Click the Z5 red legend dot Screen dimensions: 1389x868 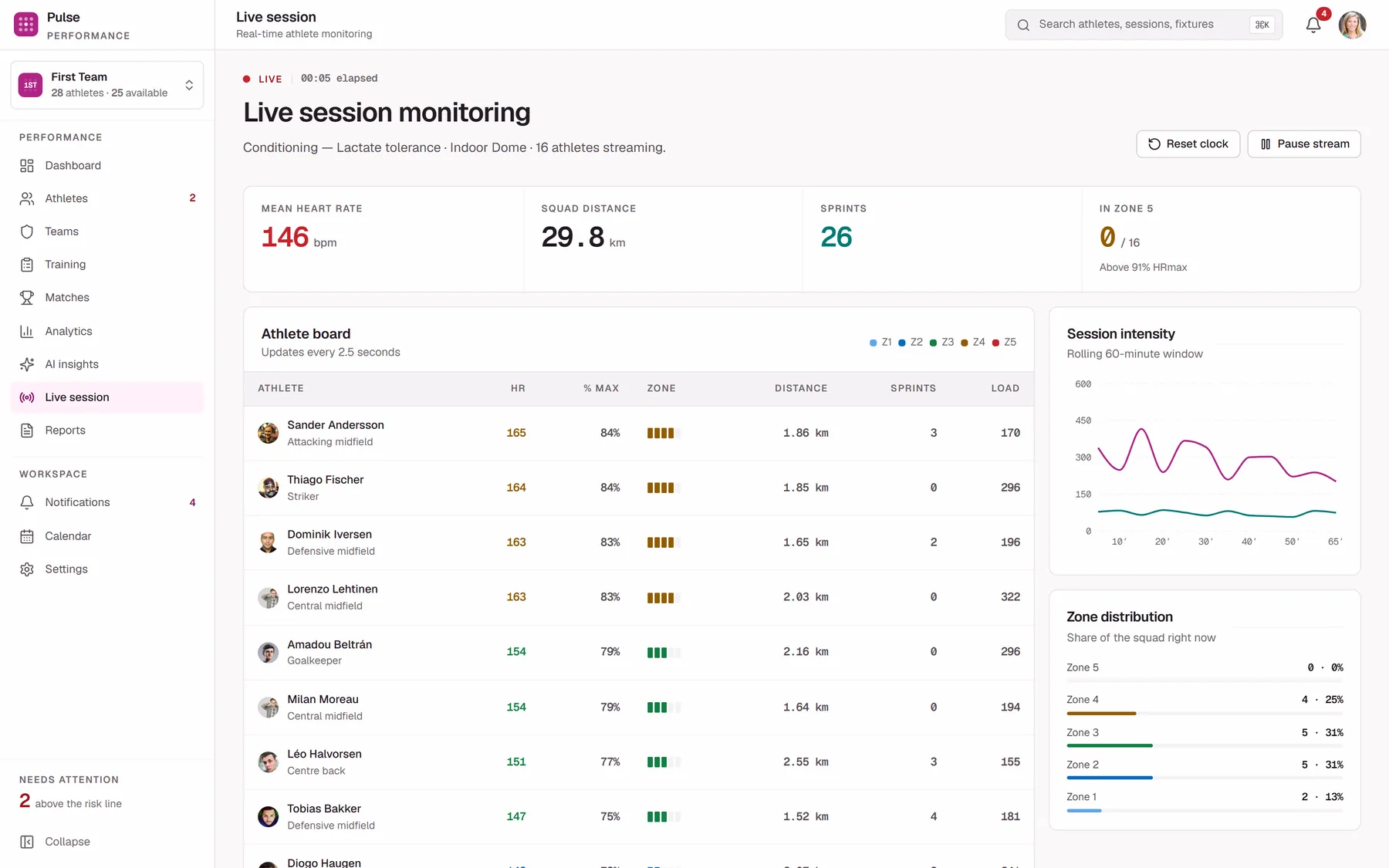point(995,343)
